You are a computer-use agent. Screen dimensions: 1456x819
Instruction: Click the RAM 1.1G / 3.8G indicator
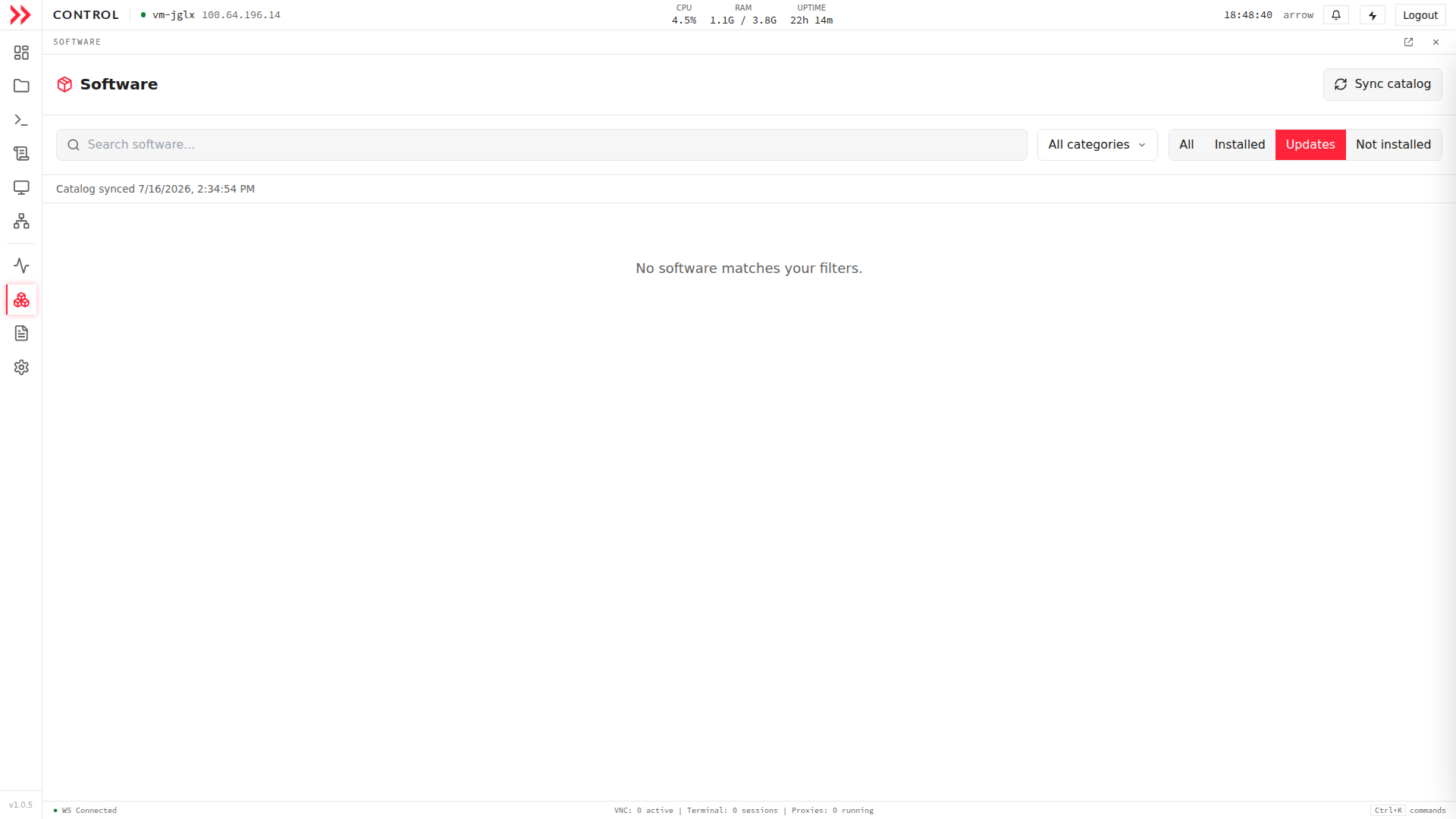743,14
